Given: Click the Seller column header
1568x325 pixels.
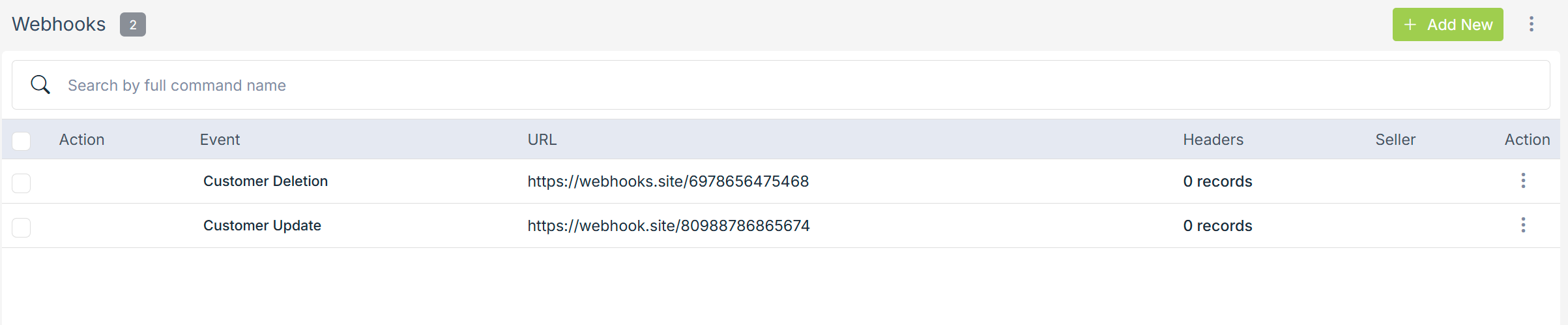Looking at the screenshot, I should click(1395, 140).
